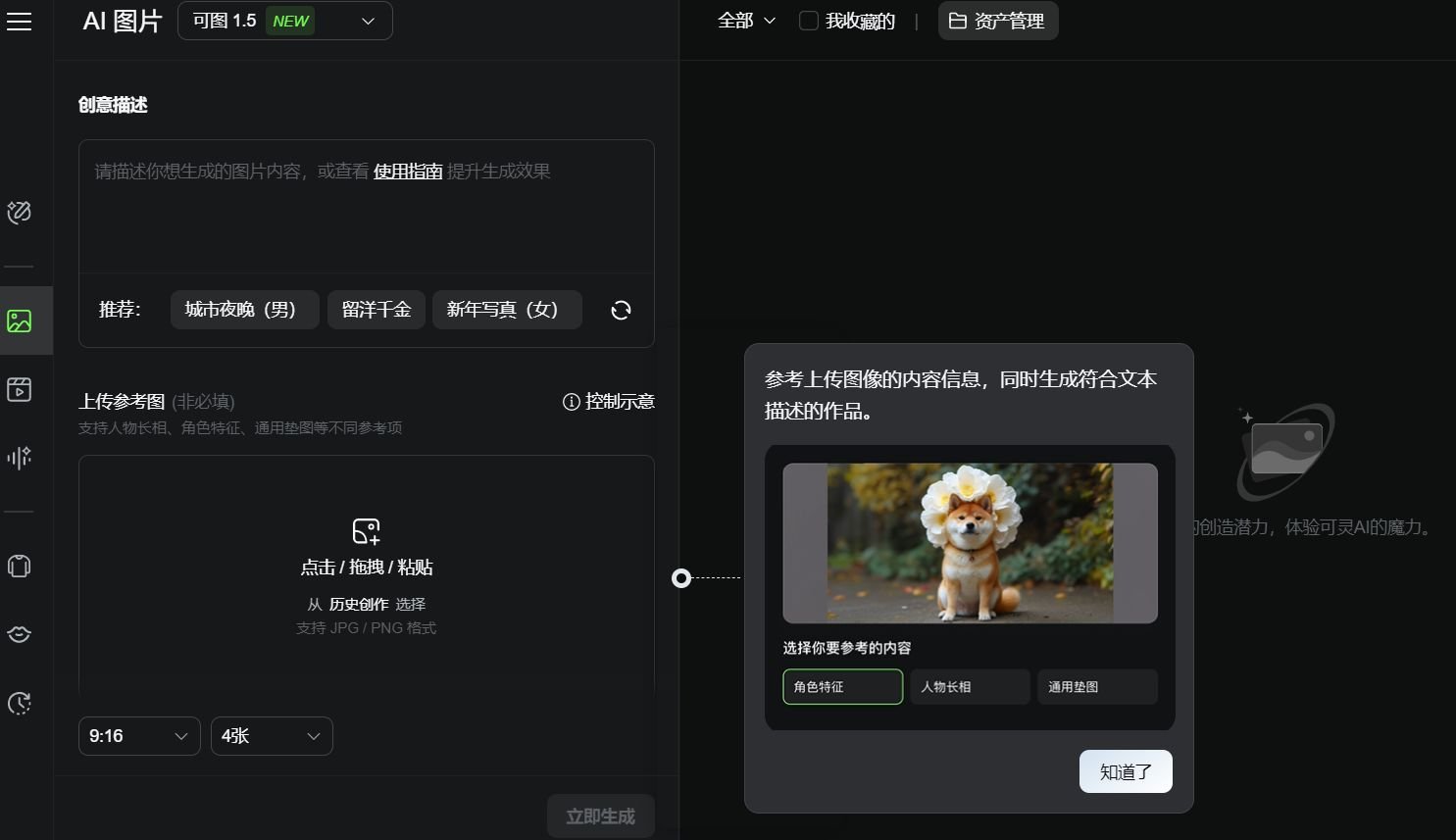Open the 9:16 aspect ratio dropdown
1456x840 pixels.
[x=138, y=735]
